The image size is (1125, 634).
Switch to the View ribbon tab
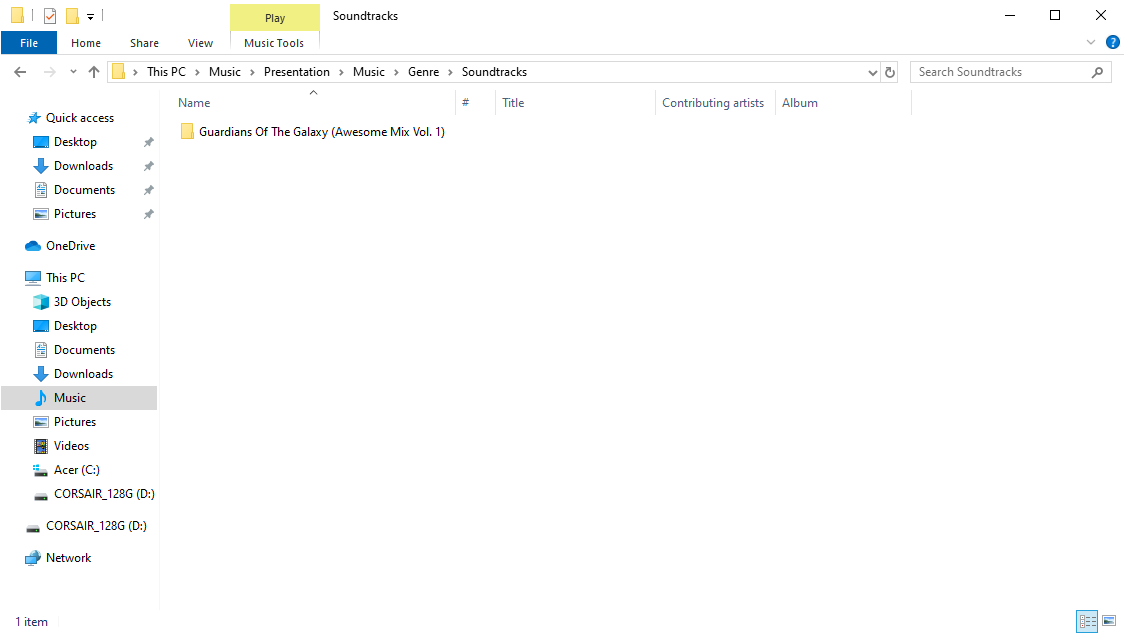200,43
